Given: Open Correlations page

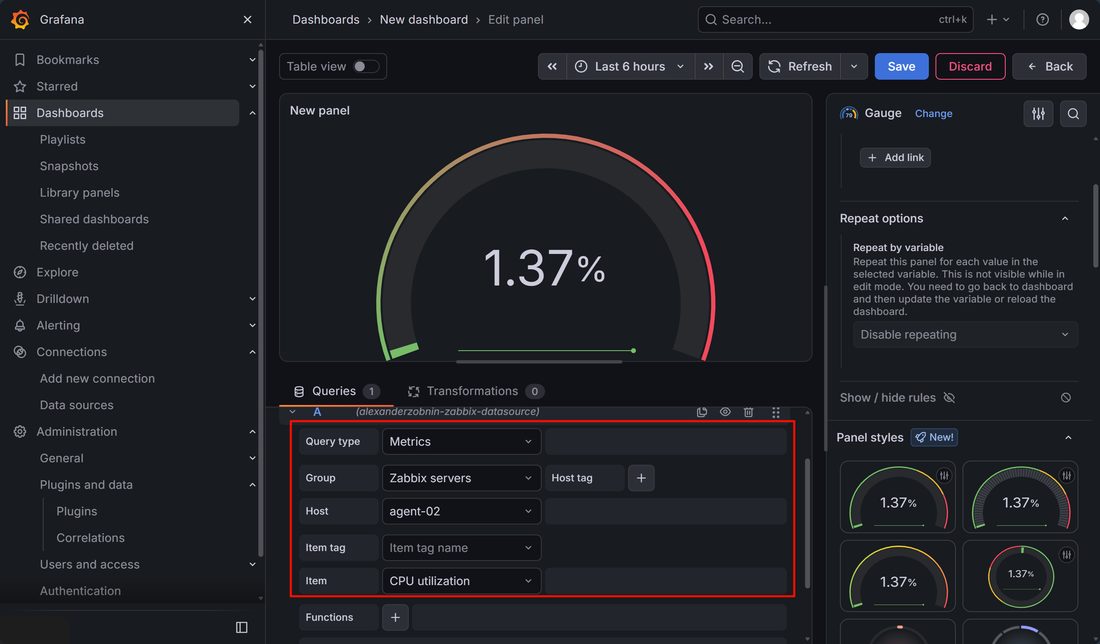Looking at the screenshot, I should click(90, 538).
